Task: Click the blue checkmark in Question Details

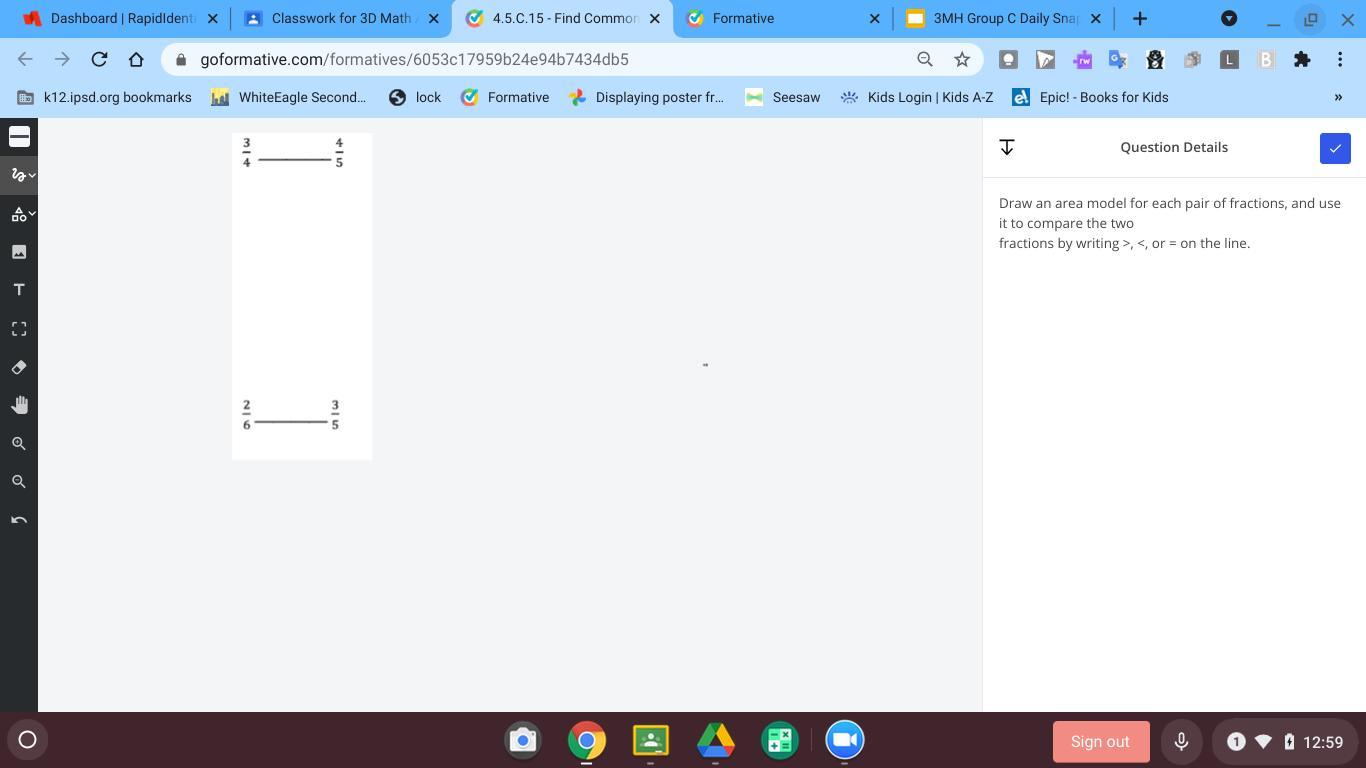Action: click(1335, 148)
